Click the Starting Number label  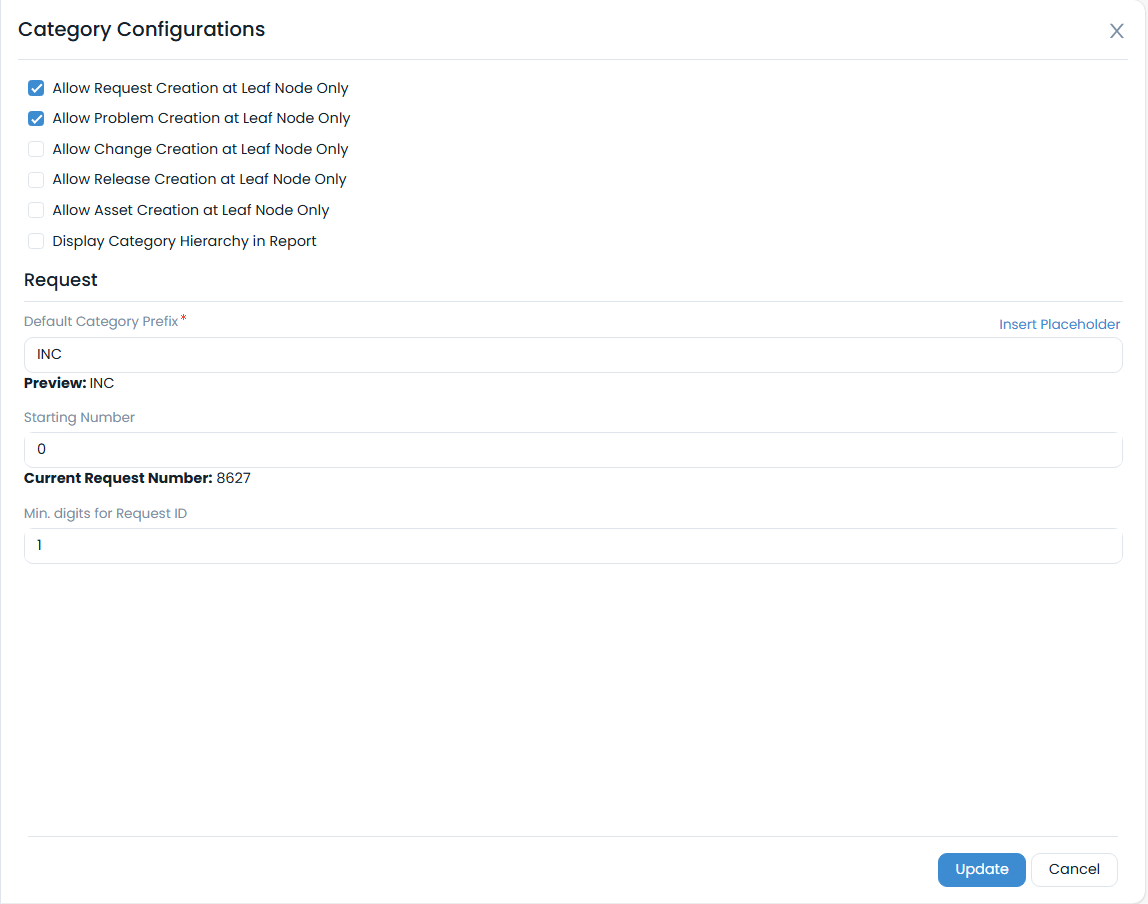(x=79, y=417)
